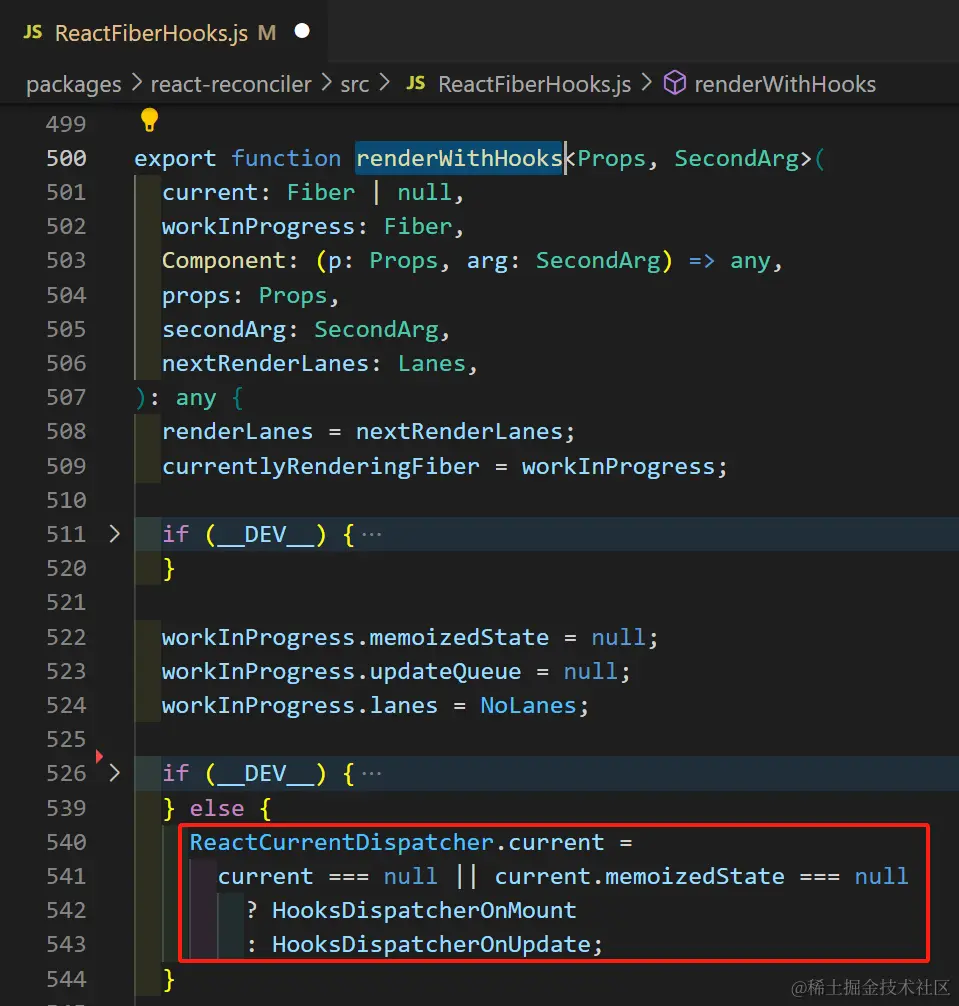
Task: Click the SecondArg type on line 505
Action: point(377,330)
